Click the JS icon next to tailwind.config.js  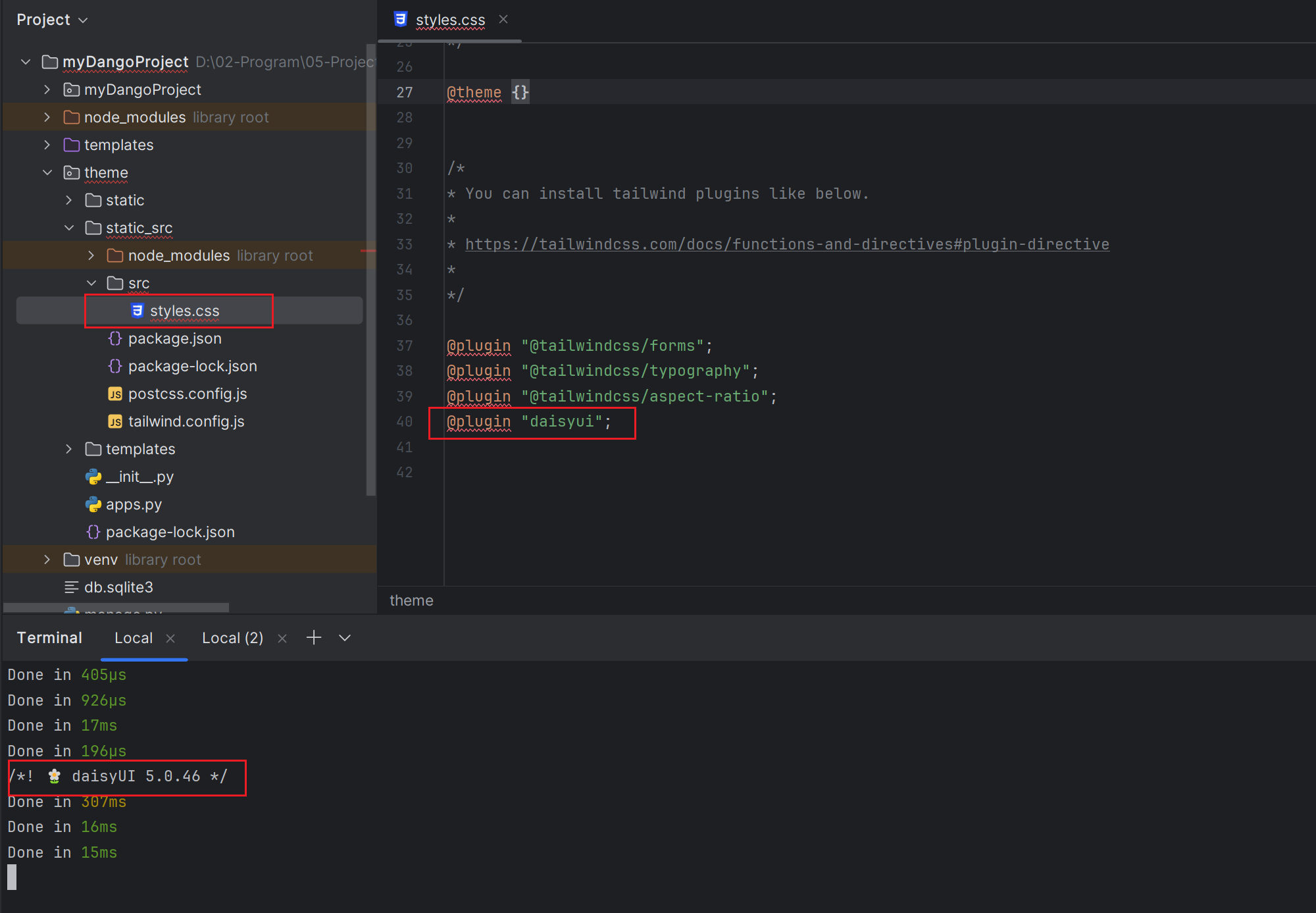pyautogui.click(x=114, y=421)
